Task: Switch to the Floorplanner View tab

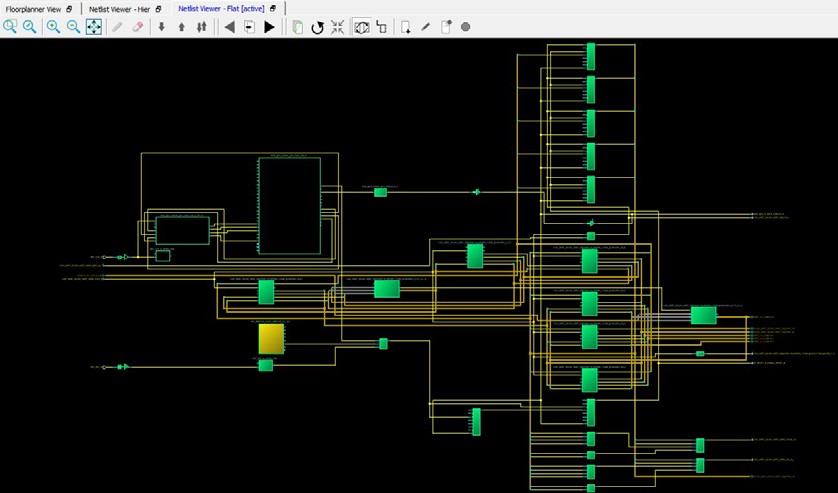Action: pyautogui.click(x=33, y=8)
